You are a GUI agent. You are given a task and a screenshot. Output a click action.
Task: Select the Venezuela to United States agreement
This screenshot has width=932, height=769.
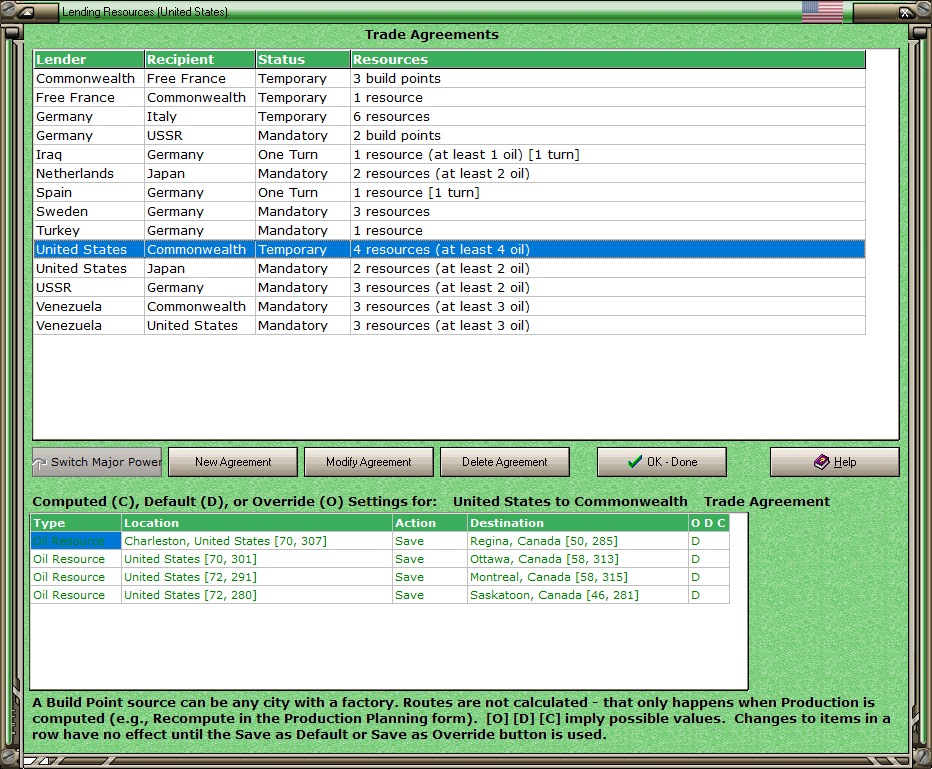(x=449, y=326)
